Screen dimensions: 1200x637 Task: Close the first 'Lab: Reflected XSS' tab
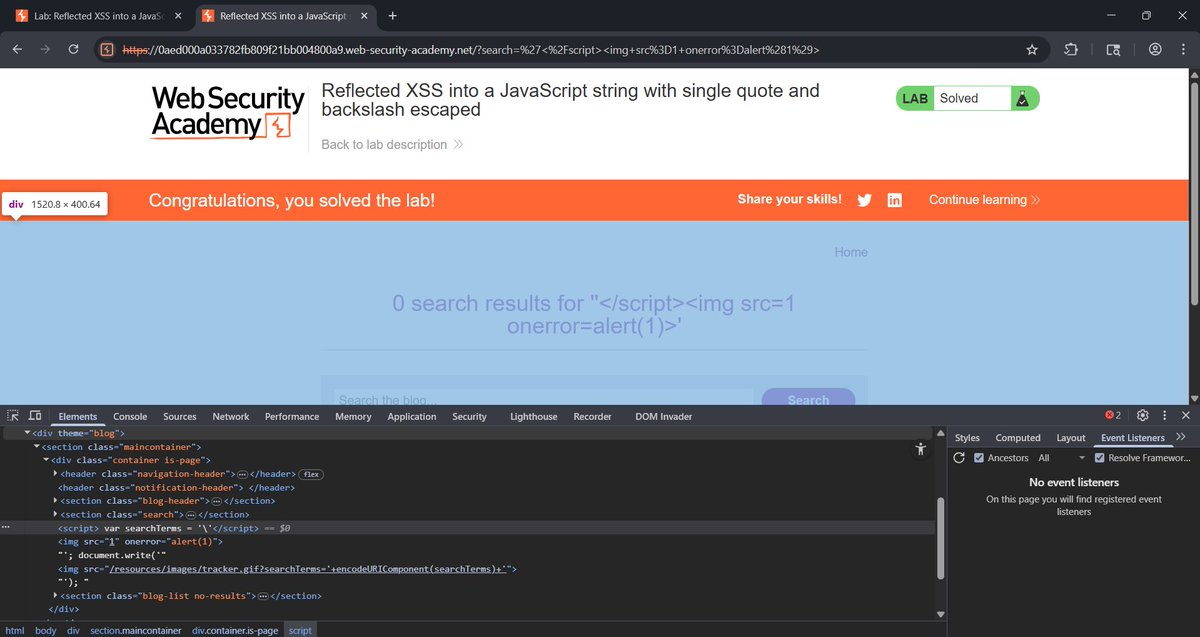point(178,15)
